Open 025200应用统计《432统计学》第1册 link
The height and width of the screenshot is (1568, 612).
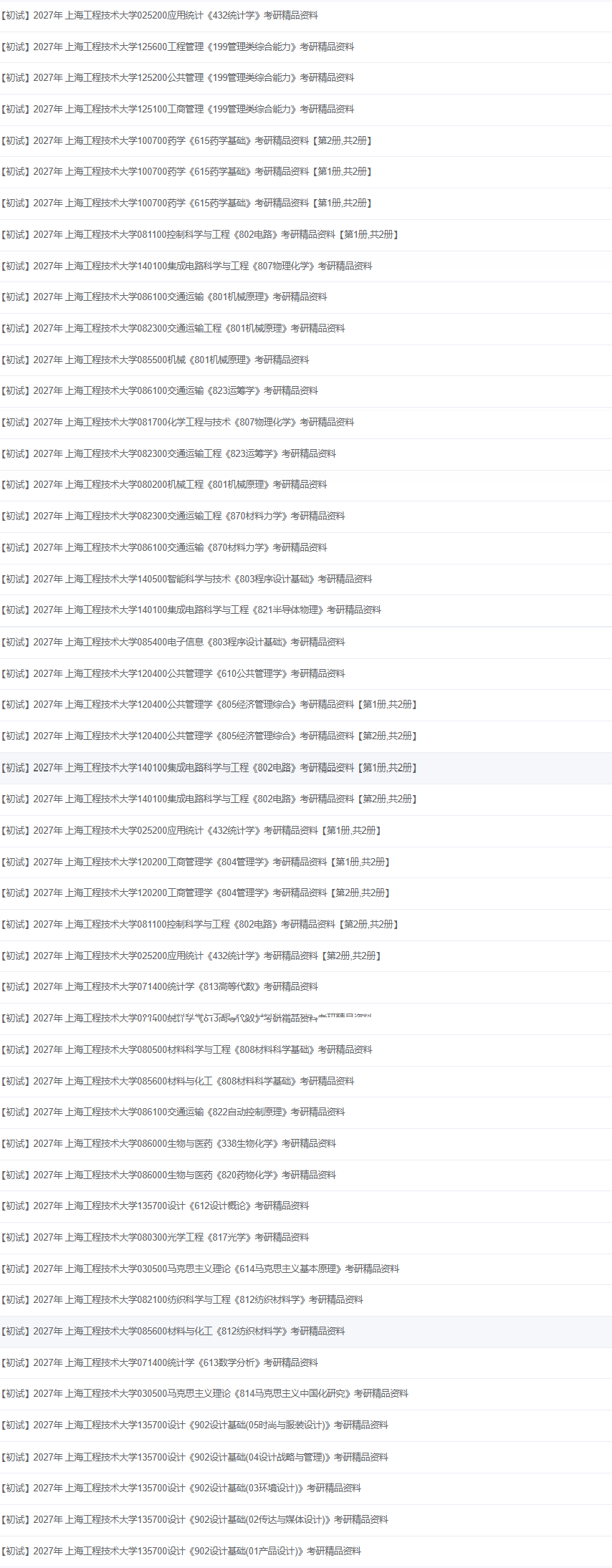(191, 830)
